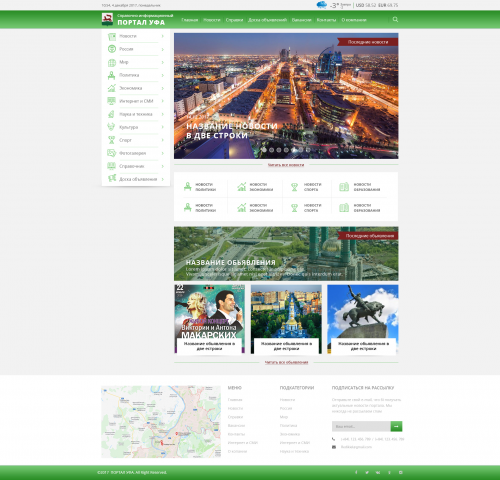Viewport: 500px width, 480px height.
Task: Open Вакансии in the top navigation
Action: click(x=302, y=20)
